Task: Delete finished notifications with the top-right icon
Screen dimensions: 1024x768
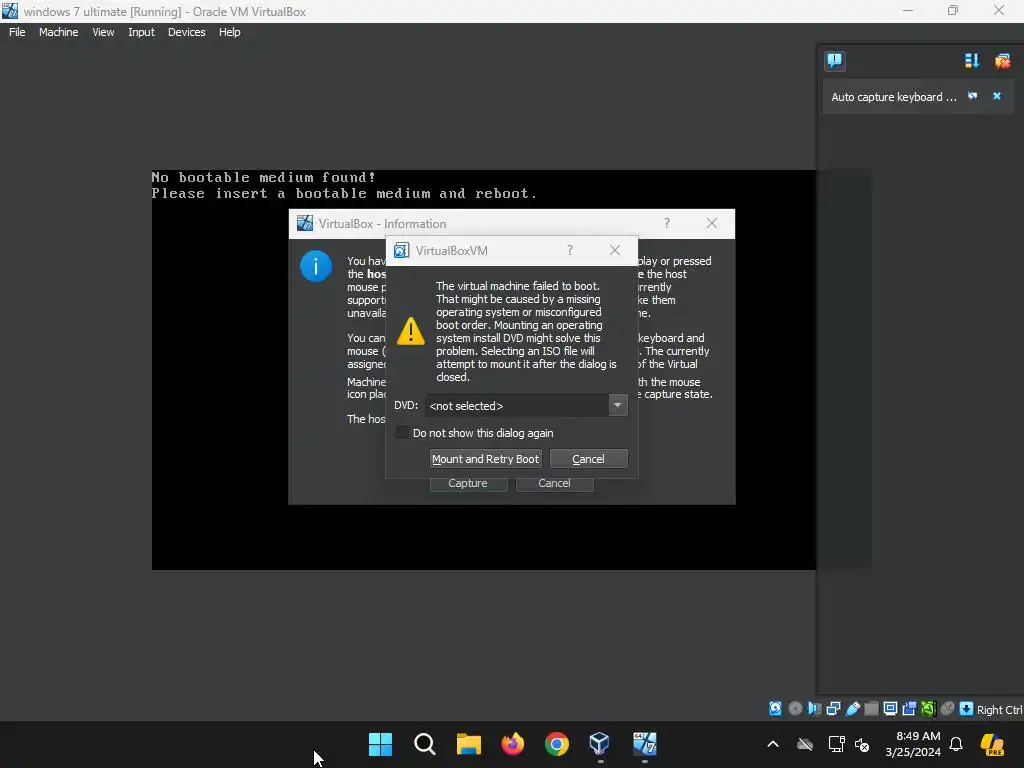Action: [1002, 61]
